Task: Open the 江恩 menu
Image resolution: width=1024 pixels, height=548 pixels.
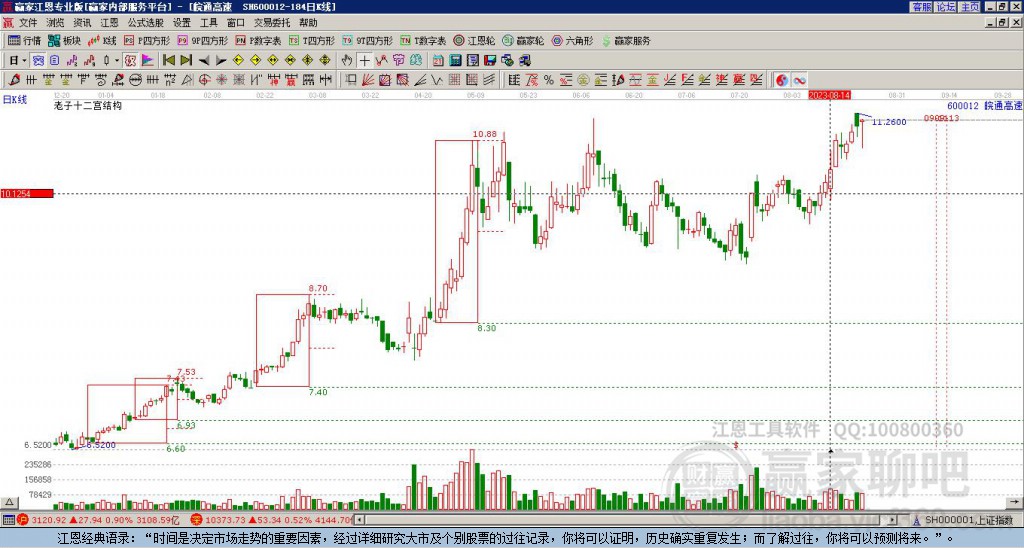Action: [110, 23]
